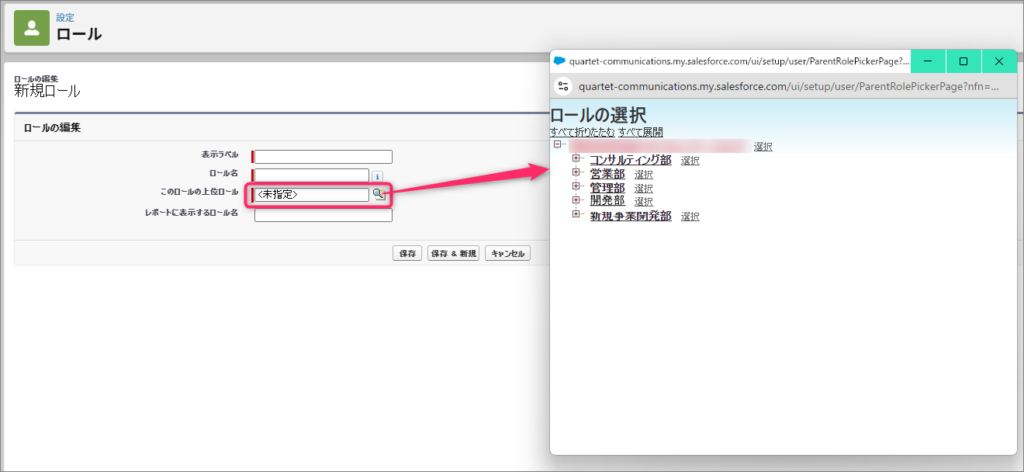
Task: Click 選択 link next to 開発部
Action: pyautogui.click(x=643, y=202)
